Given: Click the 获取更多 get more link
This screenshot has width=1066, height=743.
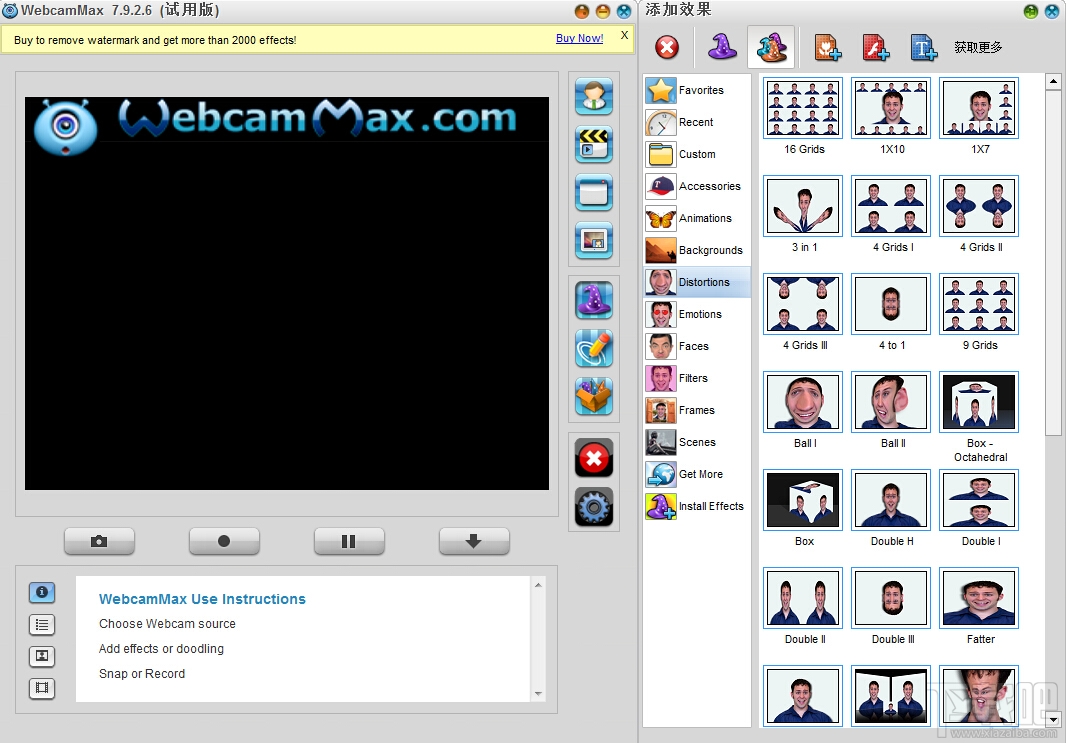Looking at the screenshot, I should tap(978, 47).
